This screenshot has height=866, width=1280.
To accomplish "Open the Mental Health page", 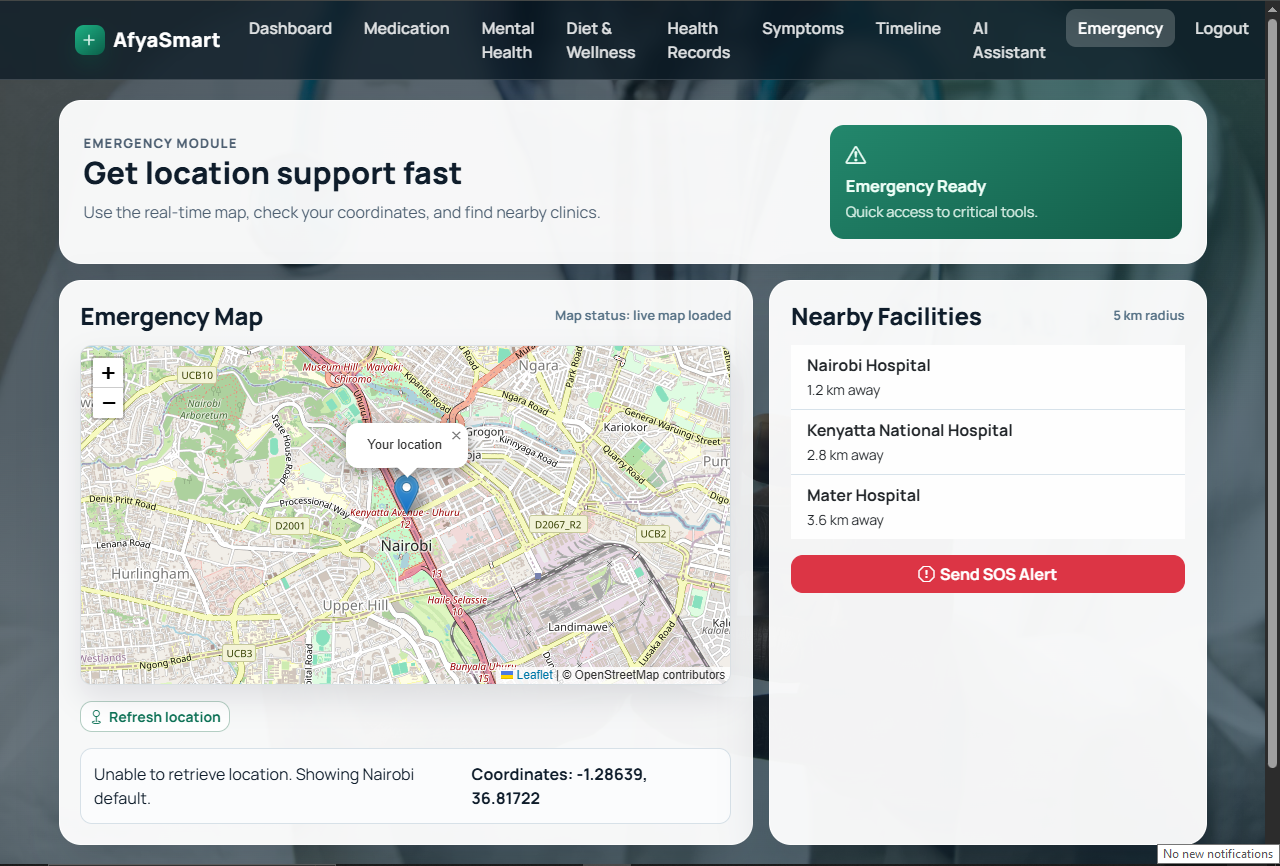I will [x=508, y=40].
